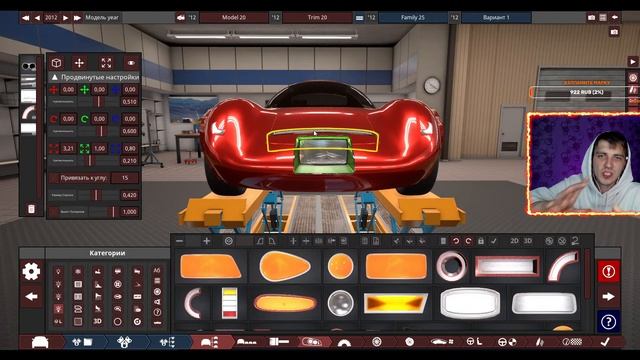Viewport: 640px width, 360px height.
Task: Choose chrome round lens fixture
Action: (x=340, y=303)
